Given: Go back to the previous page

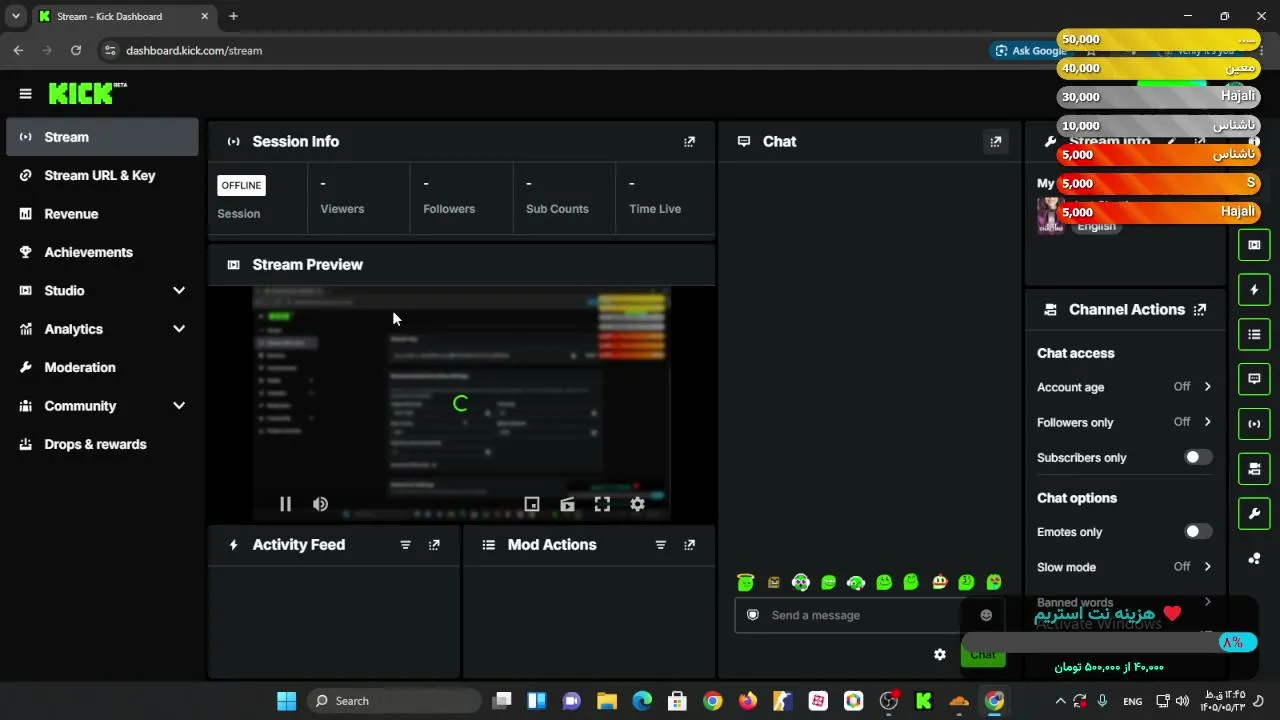Looking at the screenshot, I should 18,50.
